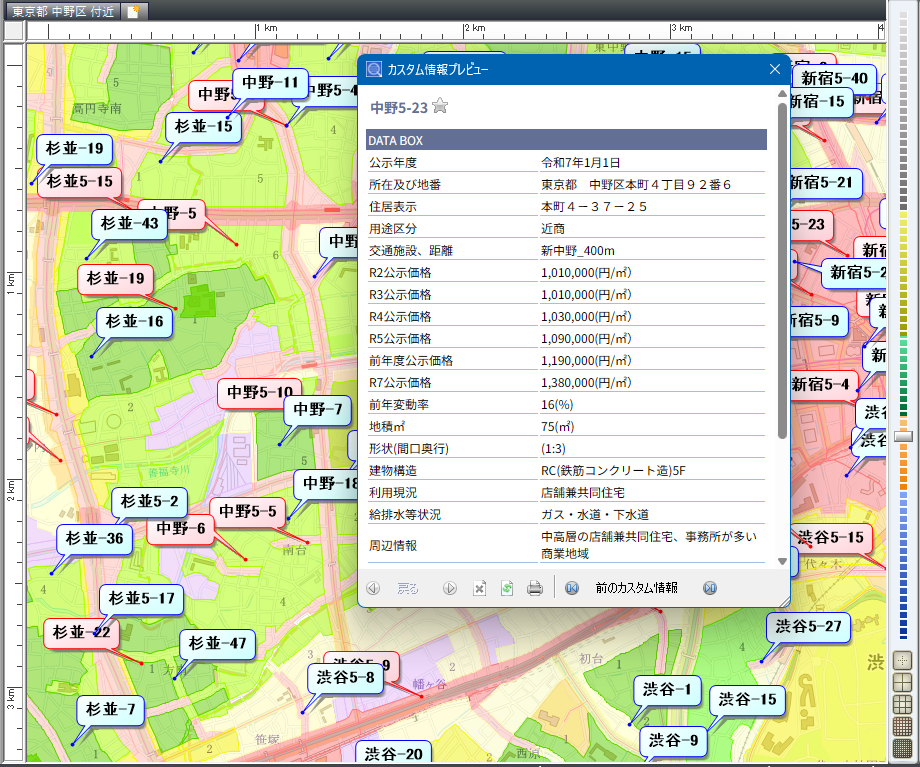Viewport: 920px width, 767px height.
Task: Switch to 東京都 中野区 付近 map tab
Action: [63, 11]
